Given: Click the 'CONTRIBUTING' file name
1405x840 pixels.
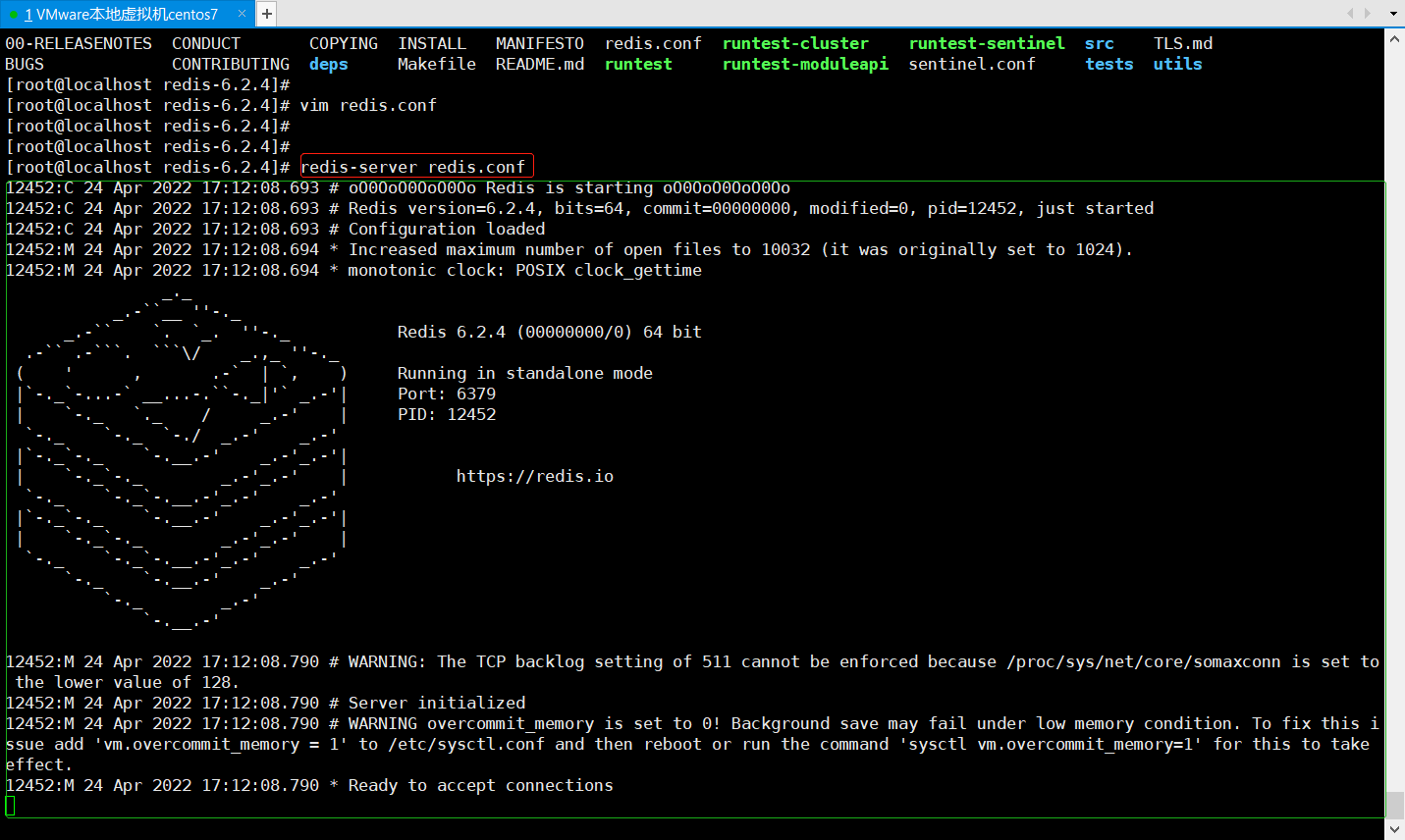Looking at the screenshot, I should tap(231, 64).
